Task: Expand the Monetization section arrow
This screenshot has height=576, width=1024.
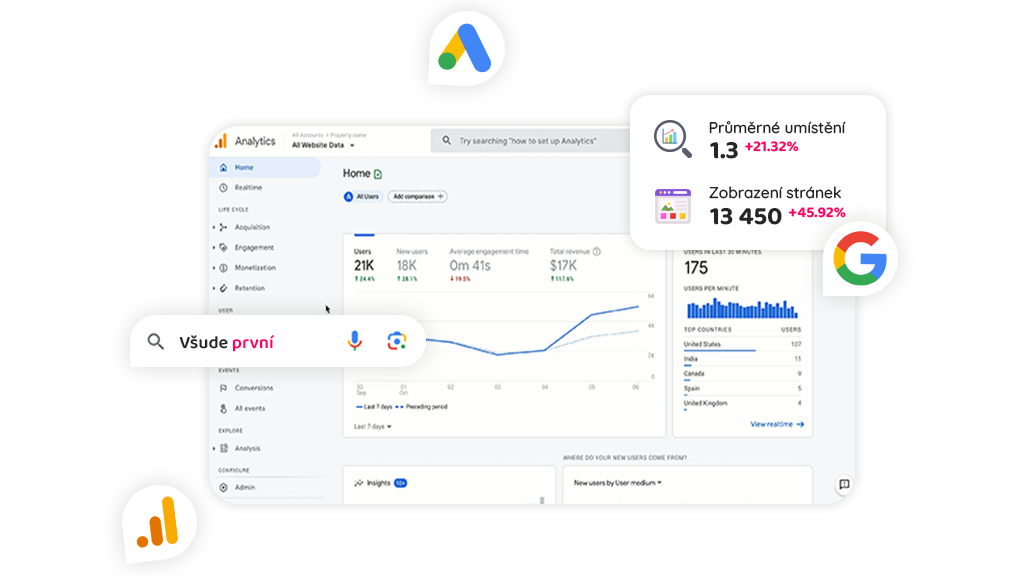Action: pos(214,268)
